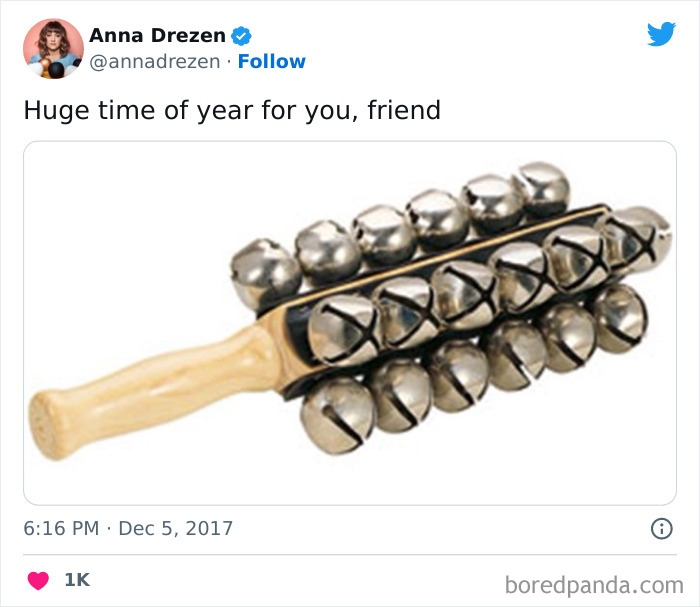
Task: Open the @annadrezen handle link
Action: (154, 62)
